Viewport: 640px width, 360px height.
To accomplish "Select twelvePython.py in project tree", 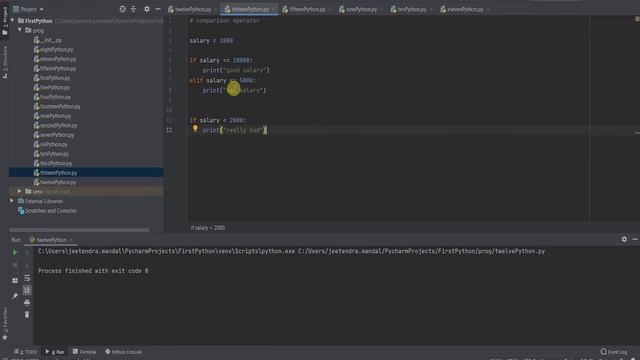I will click(x=55, y=182).
